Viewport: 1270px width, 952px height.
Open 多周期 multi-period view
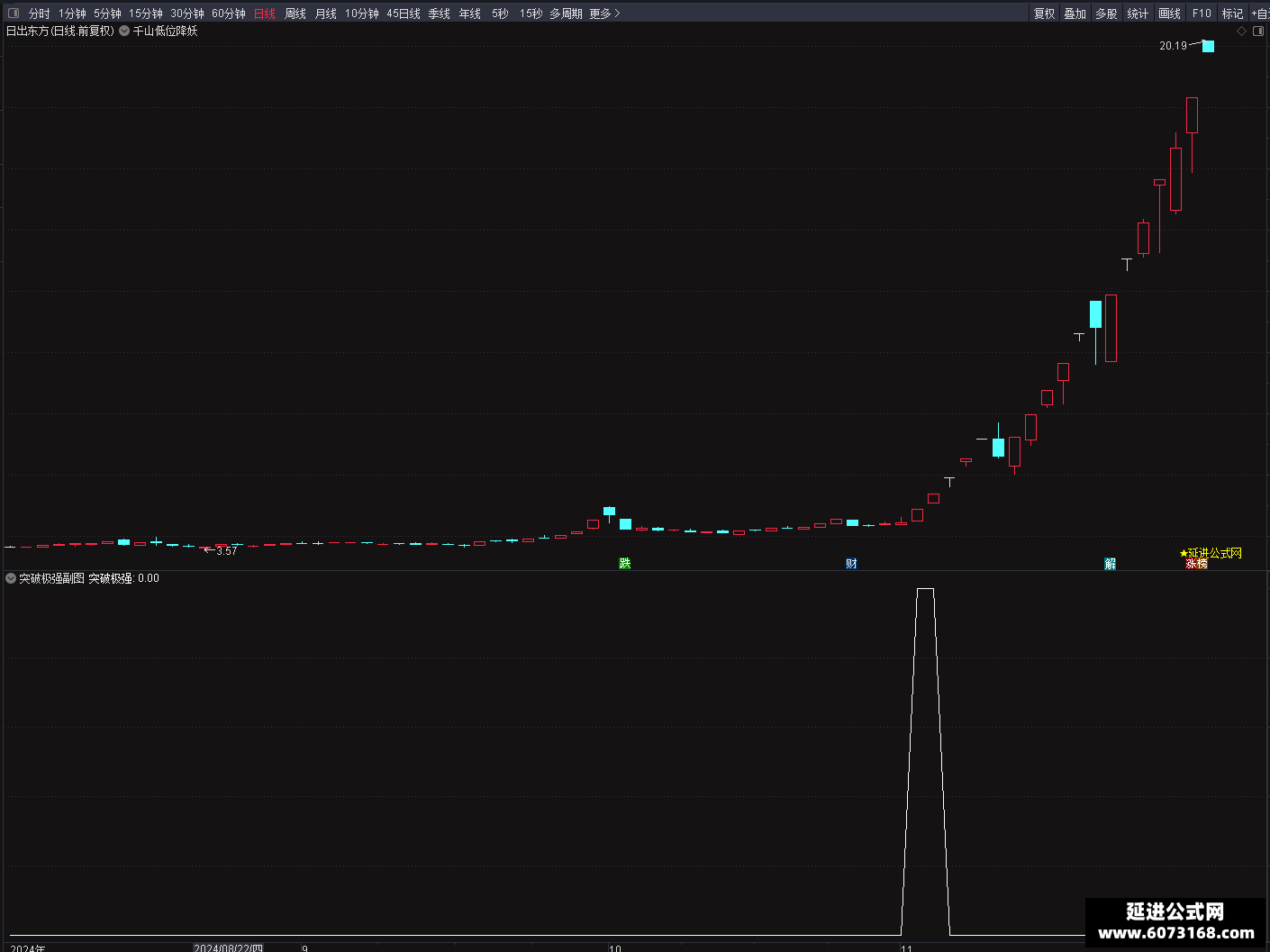[566, 14]
